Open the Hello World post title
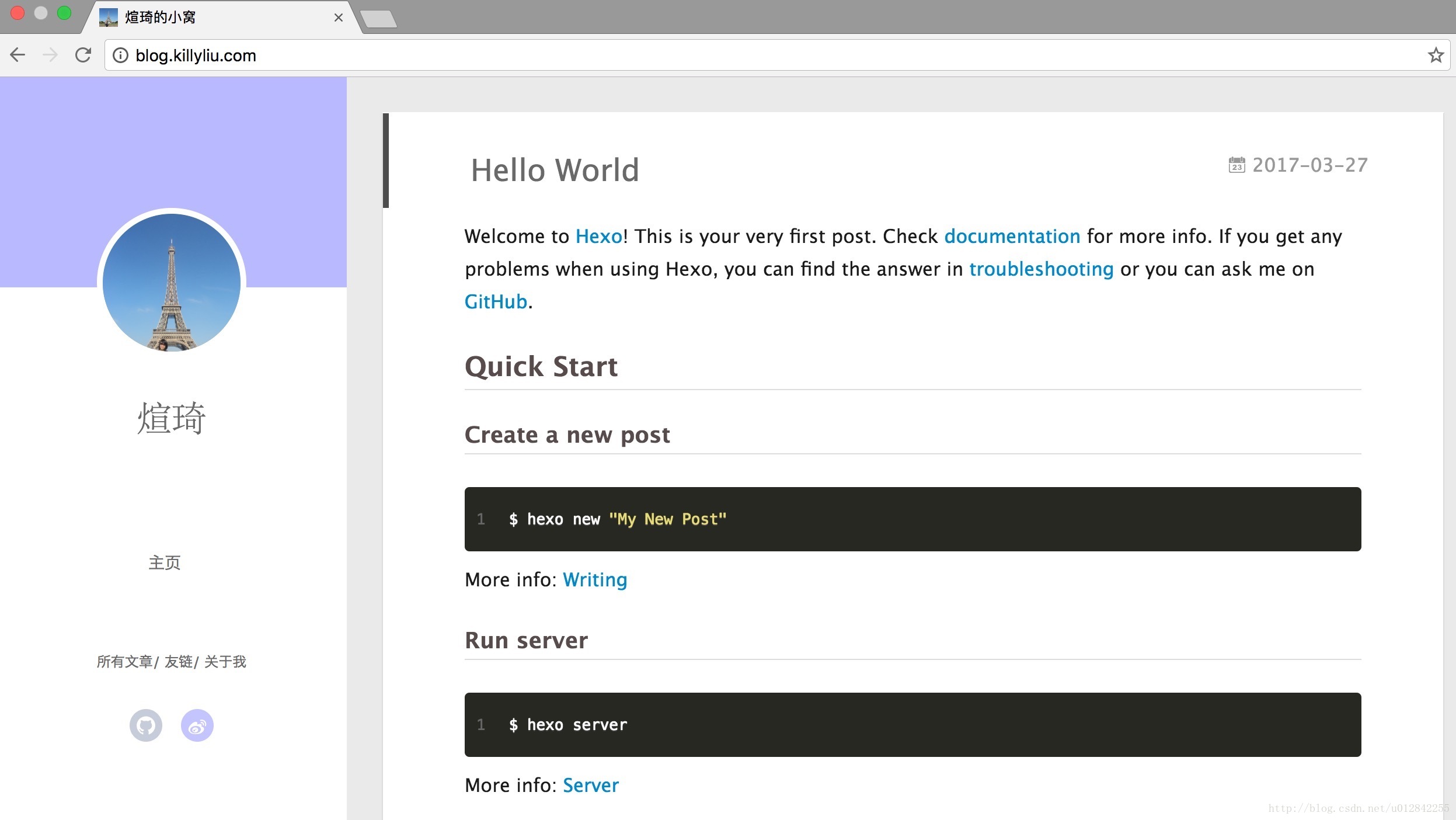 (x=555, y=170)
